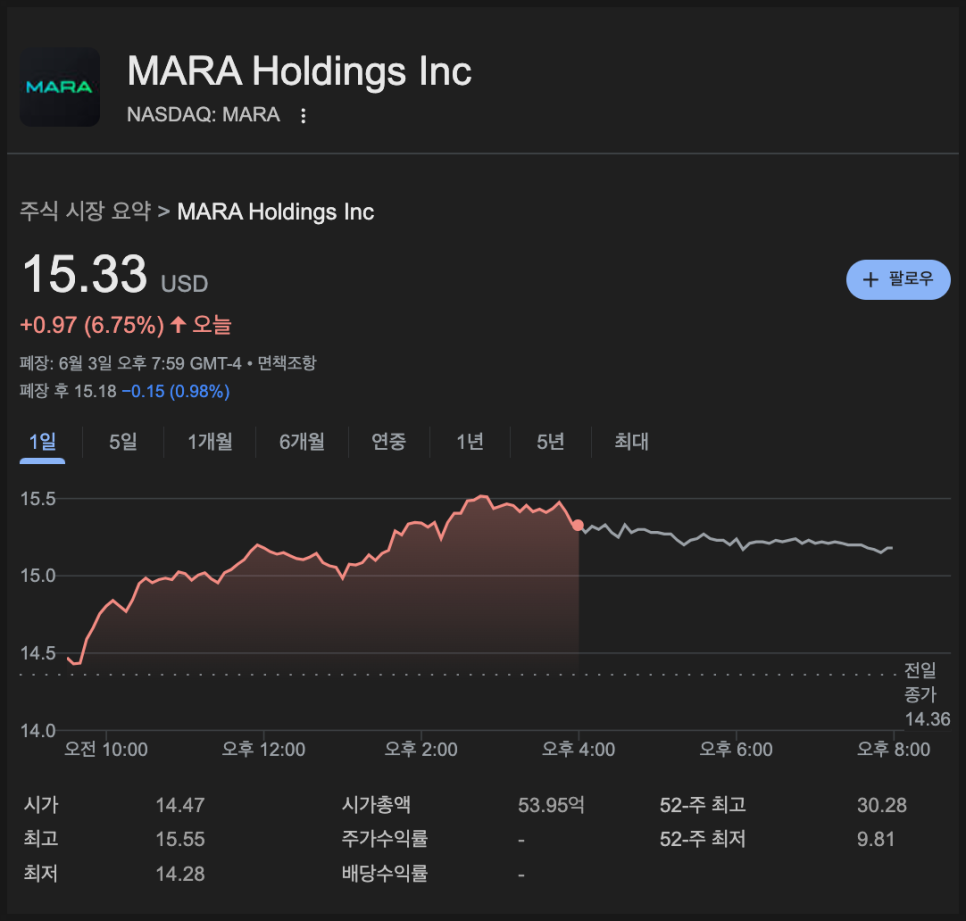Click the red up-arrow change indicator
966x921 pixels.
coord(178,325)
